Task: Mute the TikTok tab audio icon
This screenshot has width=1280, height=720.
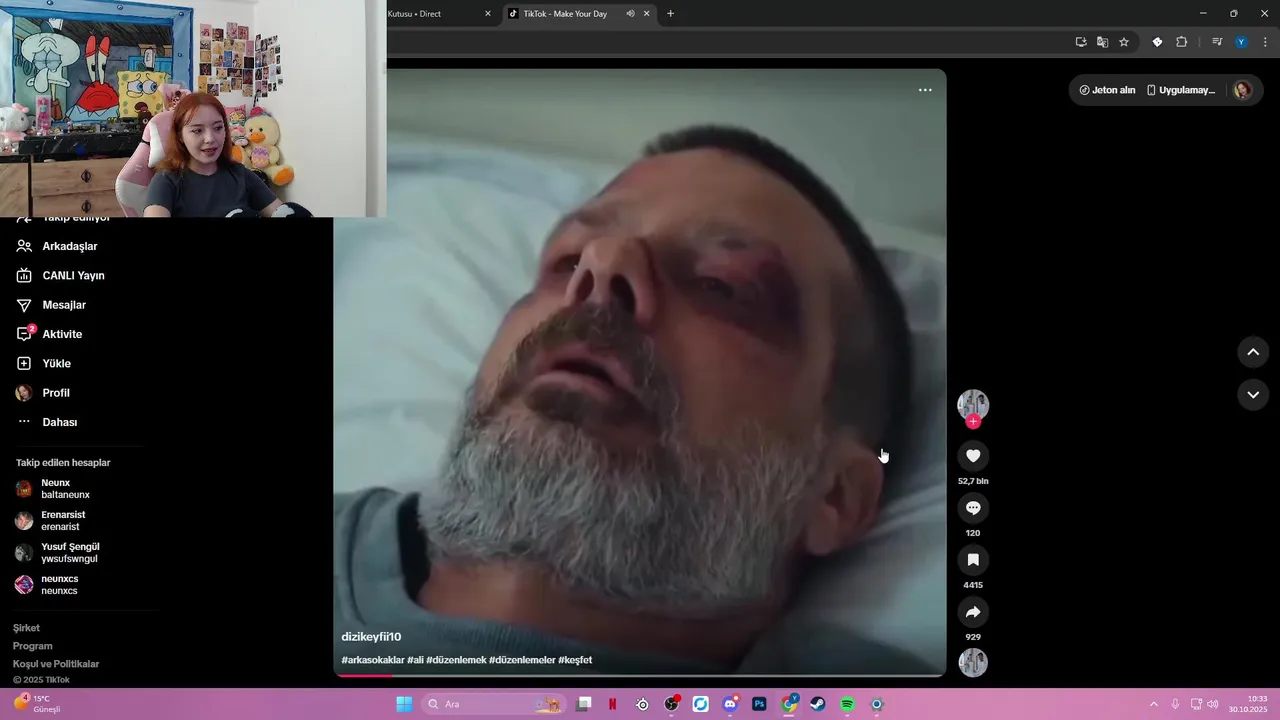Action: click(630, 14)
